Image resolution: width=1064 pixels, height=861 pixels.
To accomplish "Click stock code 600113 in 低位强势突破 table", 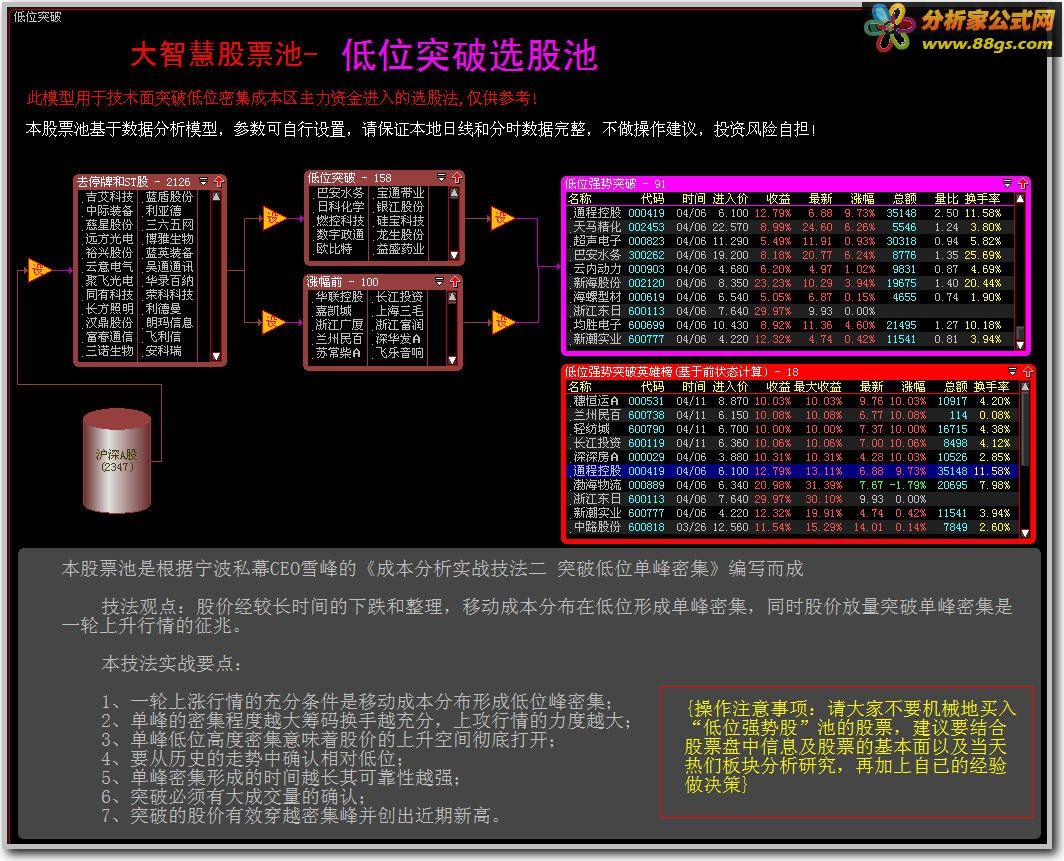I will click(x=646, y=311).
